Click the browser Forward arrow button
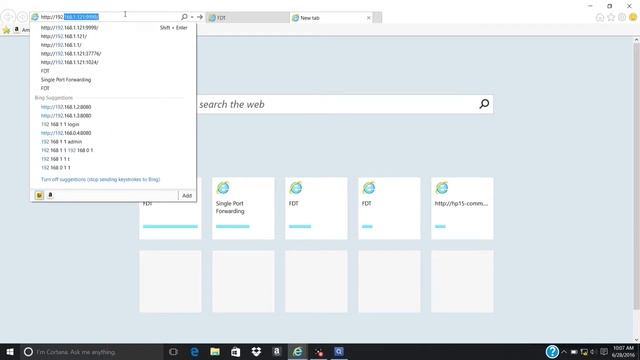This screenshot has width=640, height=360. coord(22,17)
